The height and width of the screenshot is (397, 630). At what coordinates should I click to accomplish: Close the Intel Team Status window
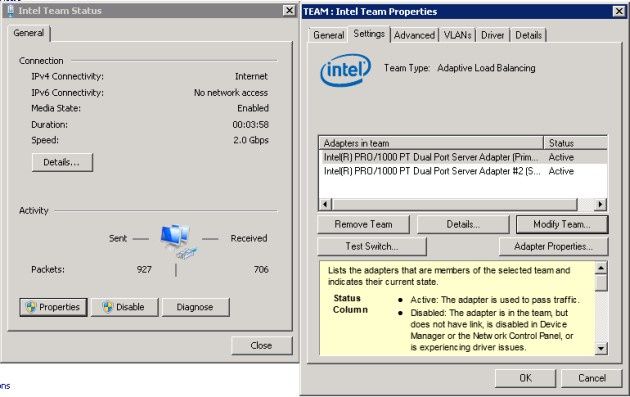[x=289, y=10]
